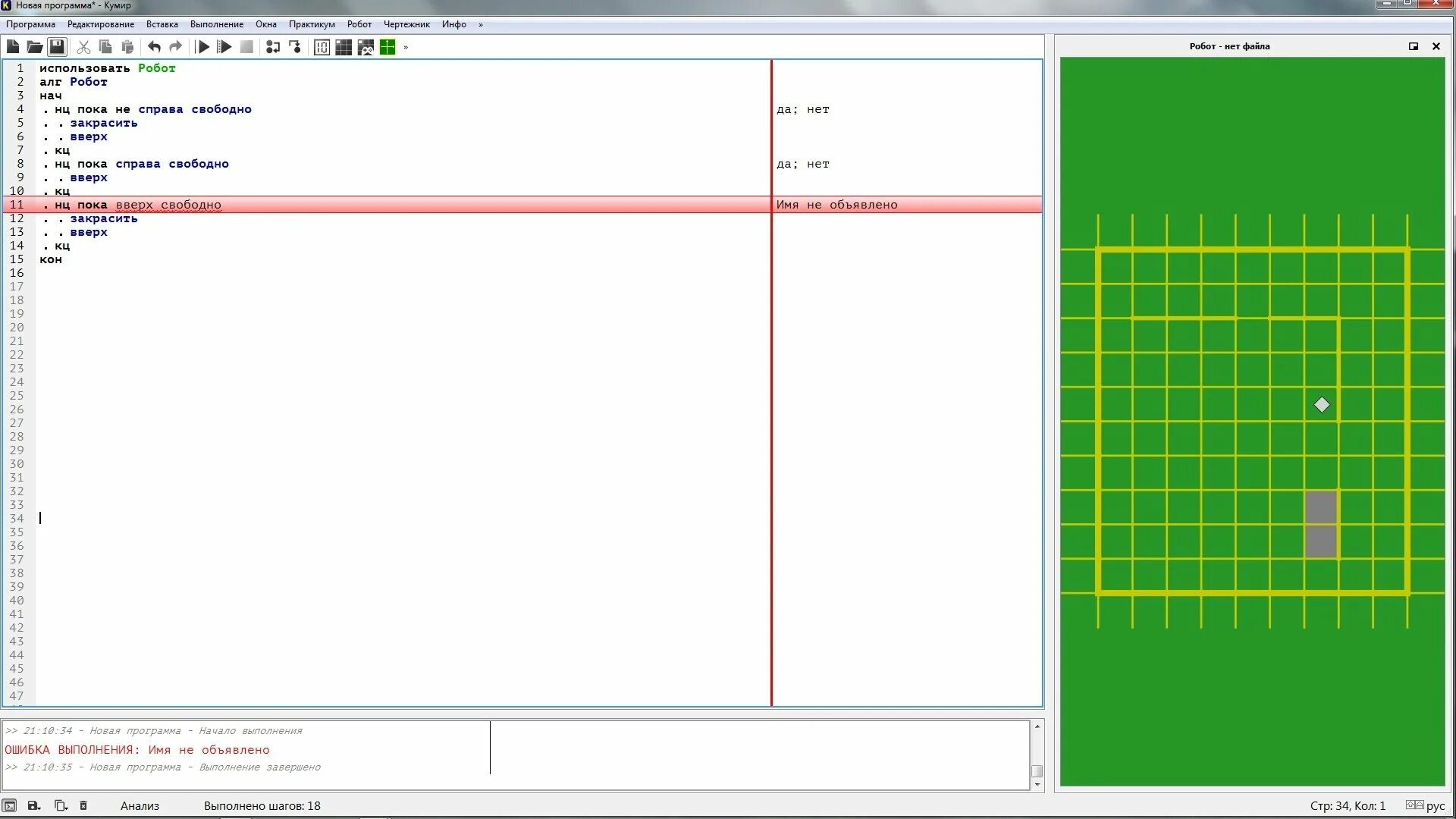Click the blind run filmstrip play icon
Image resolution: width=1456 pixels, height=819 pixels.
[x=224, y=47]
